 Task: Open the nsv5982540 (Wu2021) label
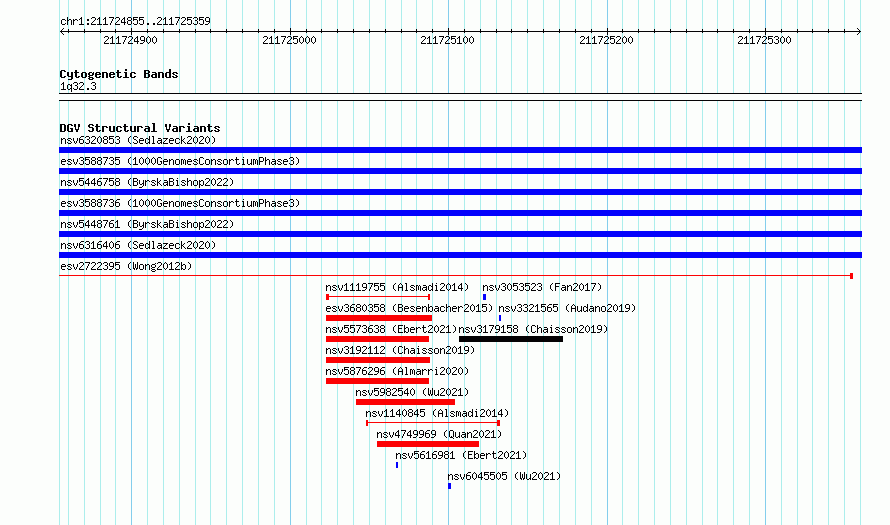pos(412,392)
